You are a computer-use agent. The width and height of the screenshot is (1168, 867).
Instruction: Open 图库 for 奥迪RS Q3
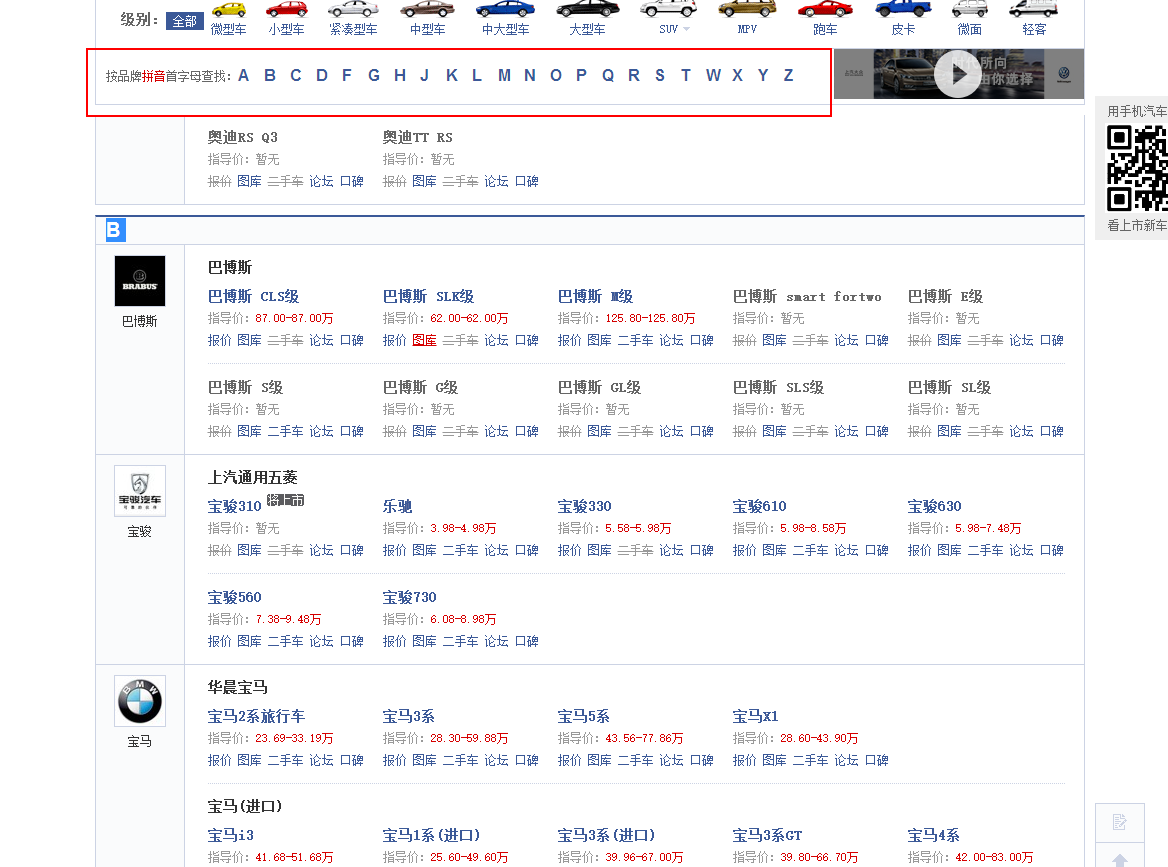point(250,181)
